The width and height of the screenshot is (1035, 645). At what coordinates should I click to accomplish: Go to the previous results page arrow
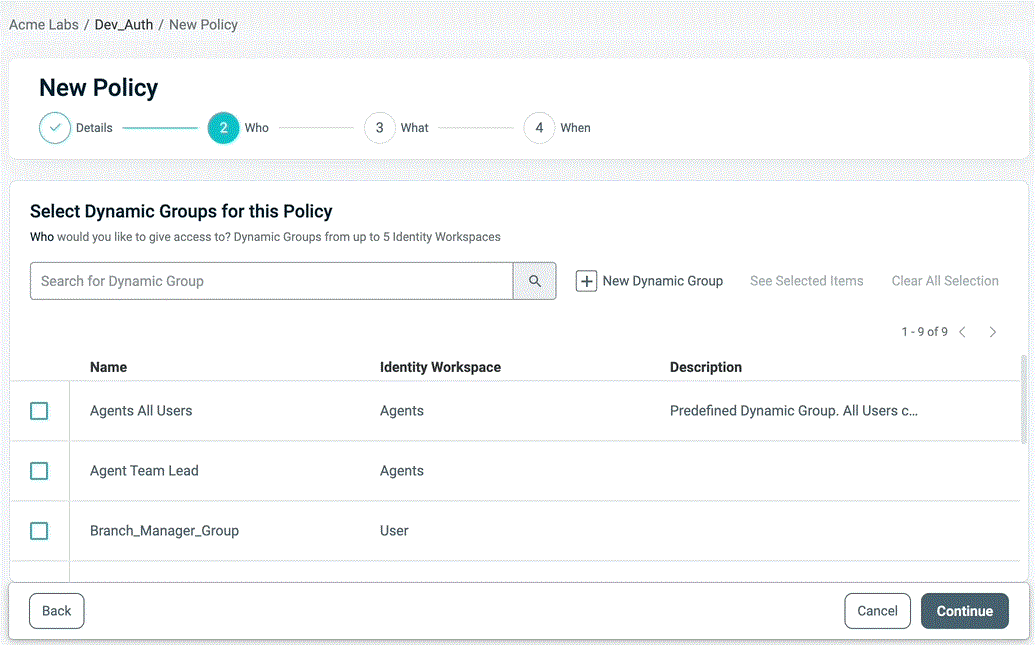pos(963,332)
